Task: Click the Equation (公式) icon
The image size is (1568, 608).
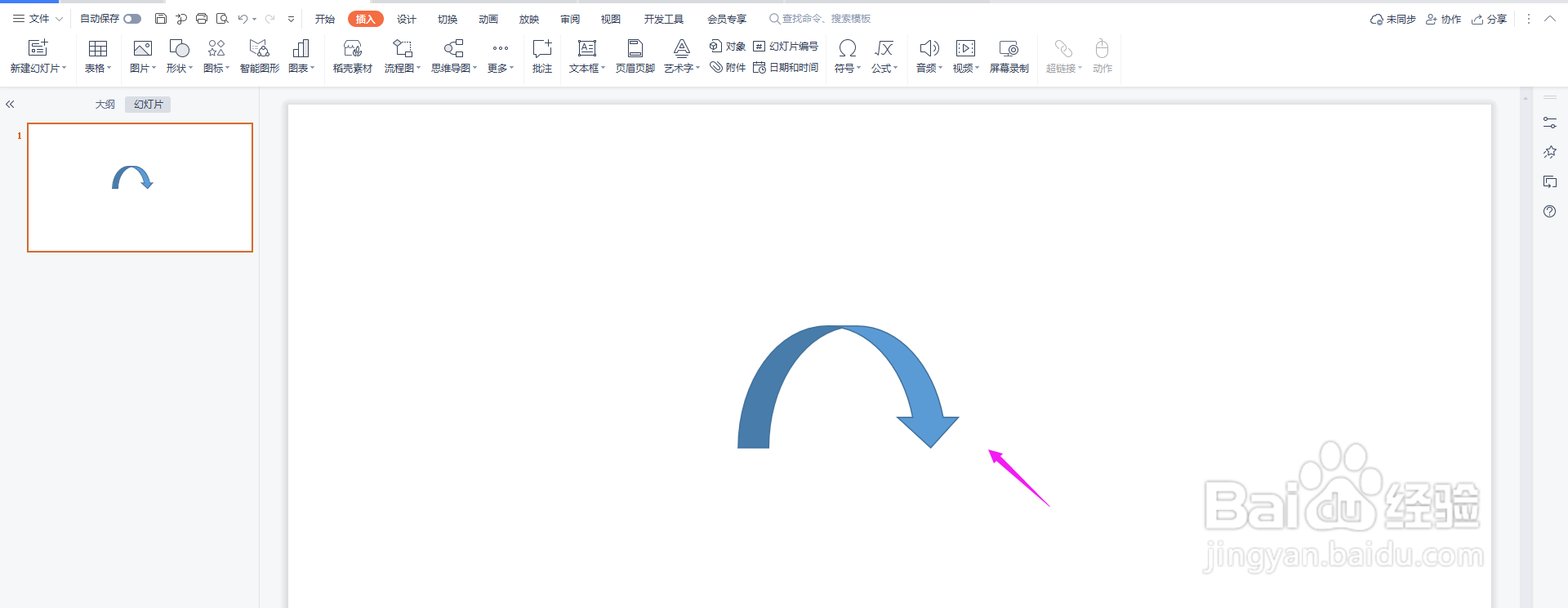Action: 884,48
